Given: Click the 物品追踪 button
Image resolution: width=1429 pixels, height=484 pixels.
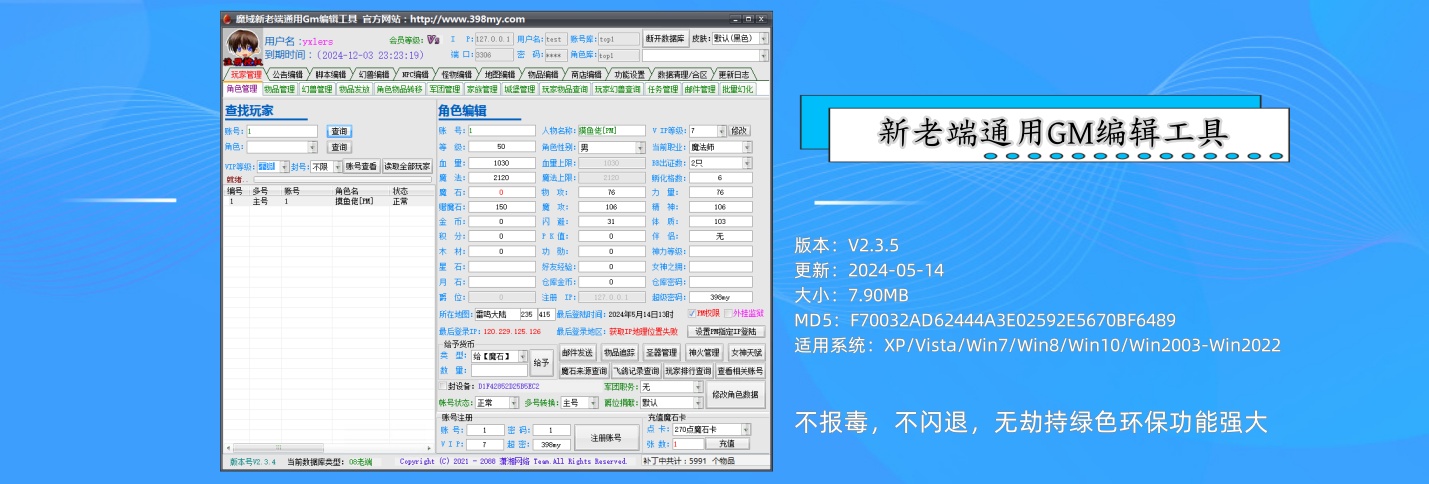Looking at the screenshot, I should tap(619, 353).
